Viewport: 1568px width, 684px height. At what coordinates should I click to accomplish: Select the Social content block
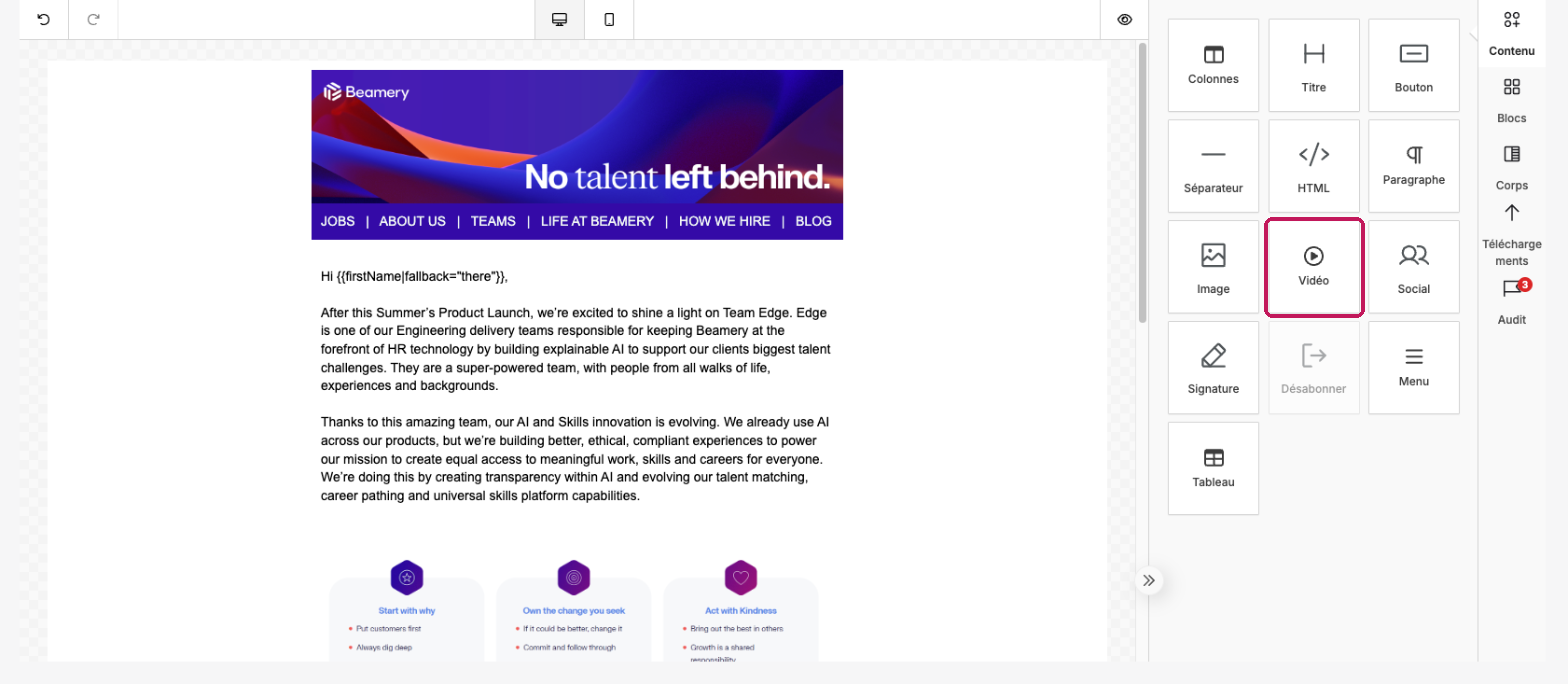pyautogui.click(x=1414, y=267)
